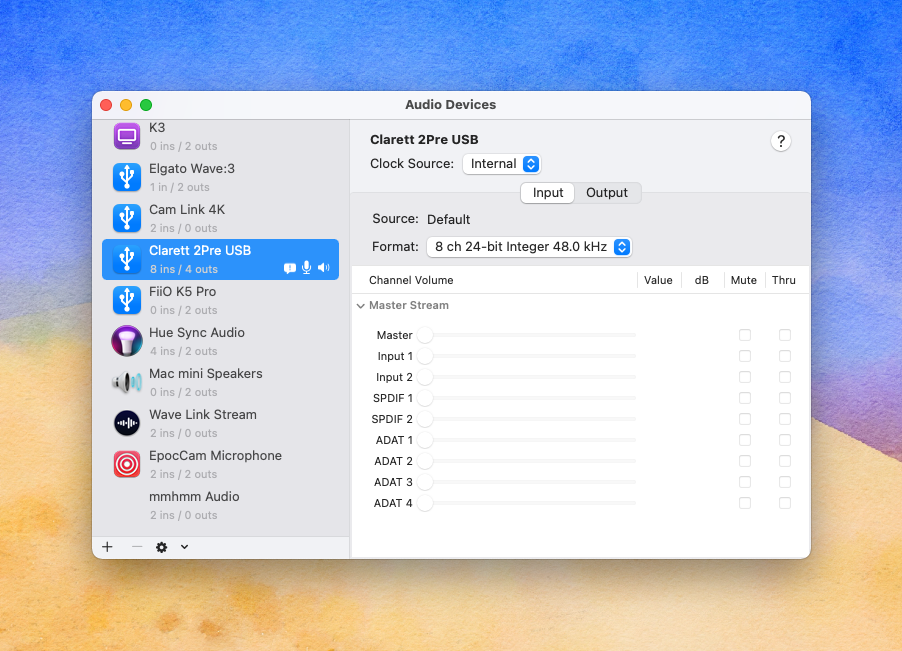Switch to the Output tab
Image resolution: width=902 pixels, height=651 pixels.
[607, 193]
